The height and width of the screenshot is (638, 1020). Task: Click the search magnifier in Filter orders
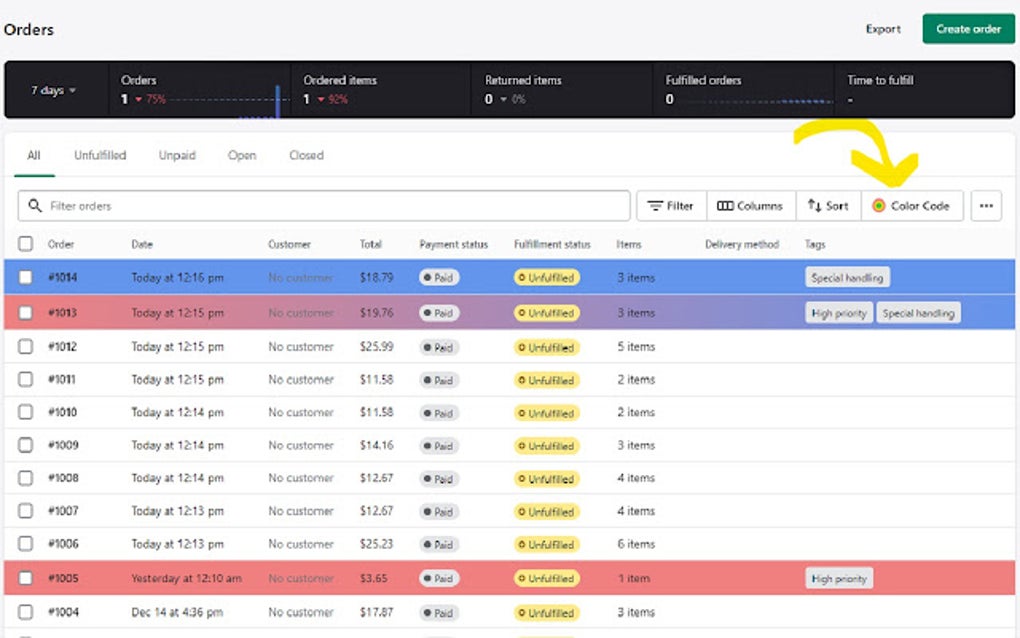(x=36, y=205)
